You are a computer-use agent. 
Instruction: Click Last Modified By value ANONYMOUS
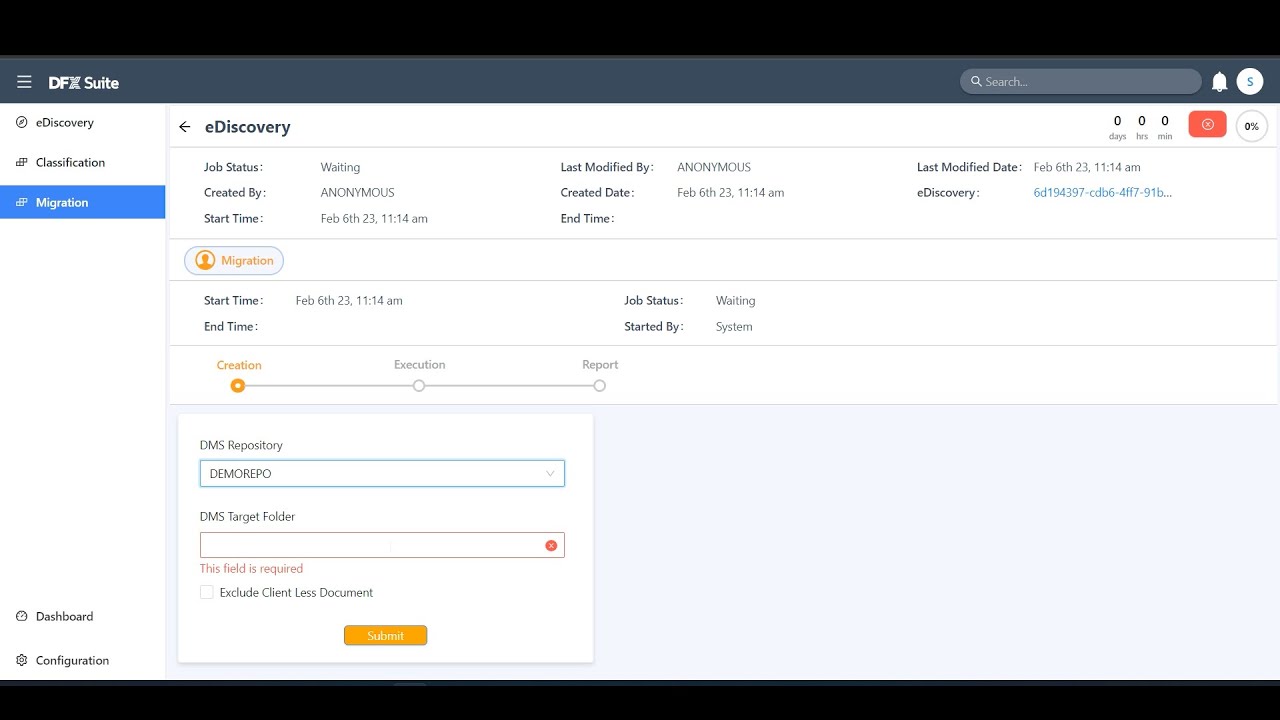(x=714, y=167)
